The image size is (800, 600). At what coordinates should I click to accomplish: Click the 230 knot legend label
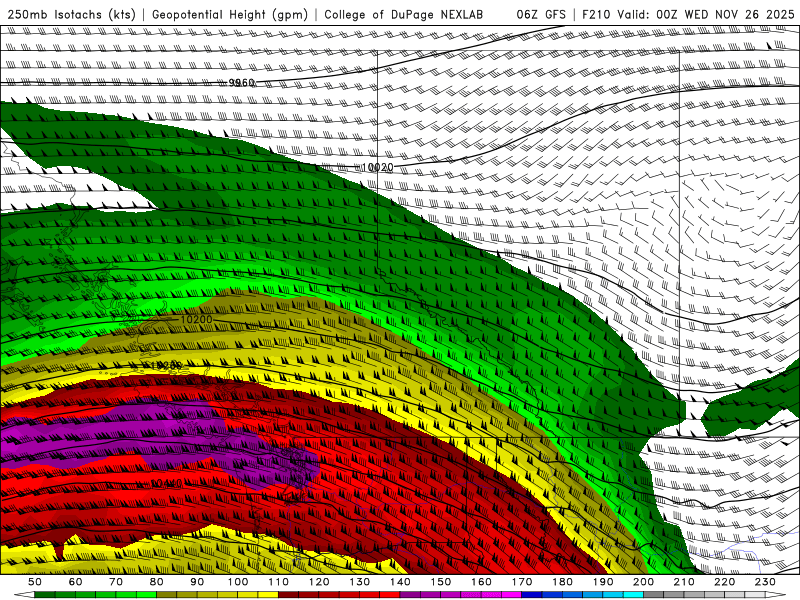pyautogui.click(x=765, y=582)
